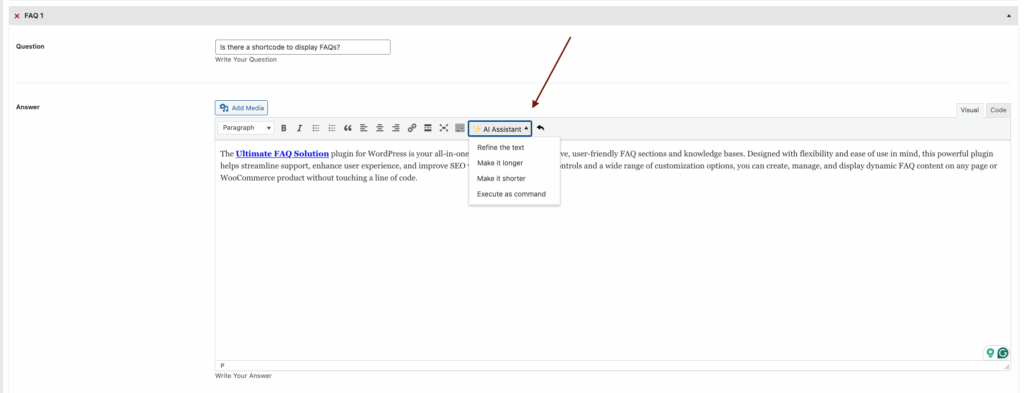Click the 'Write Your Answer' hint text
This screenshot has height=393, width=1024.
(243, 376)
